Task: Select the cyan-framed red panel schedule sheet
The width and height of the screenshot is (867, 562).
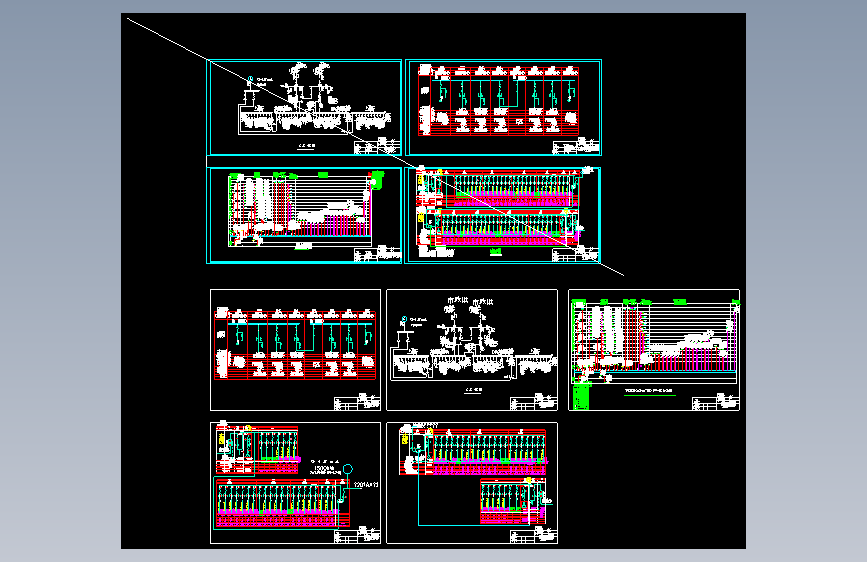Action: pos(503,107)
